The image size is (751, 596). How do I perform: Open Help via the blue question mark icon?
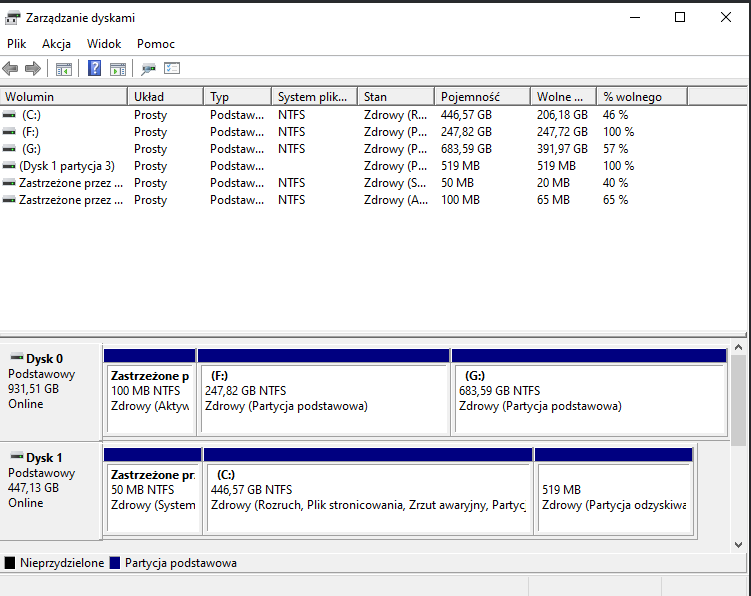[95, 69]
